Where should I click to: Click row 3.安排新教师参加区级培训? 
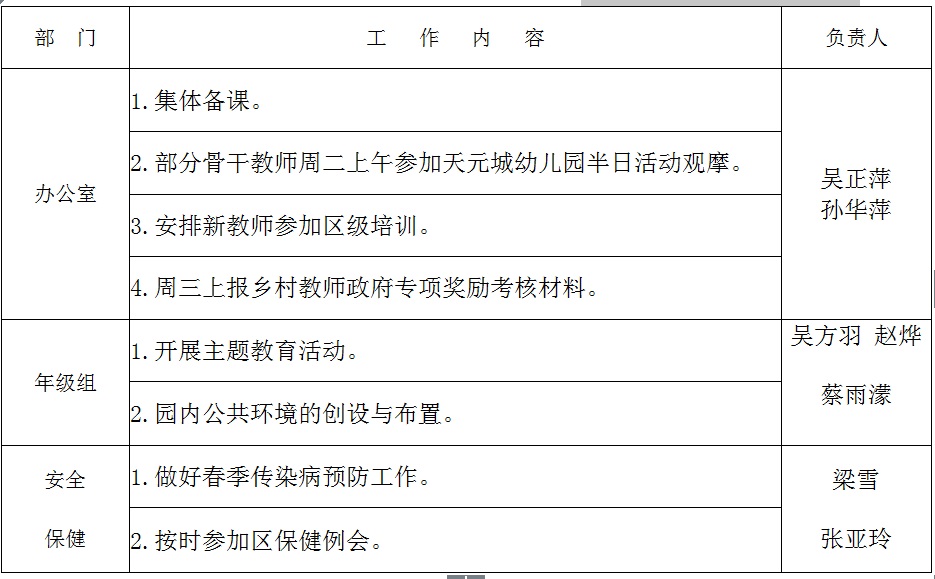point(455,225)
